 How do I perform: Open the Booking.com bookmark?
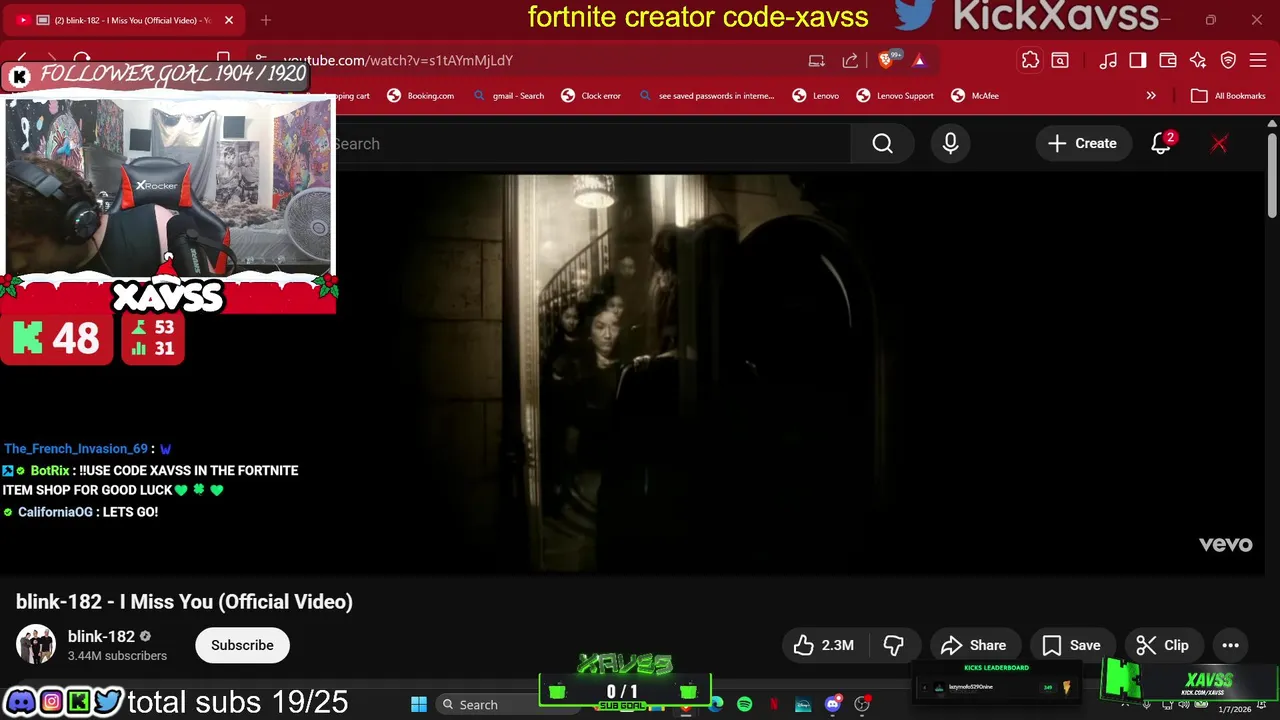420,96
